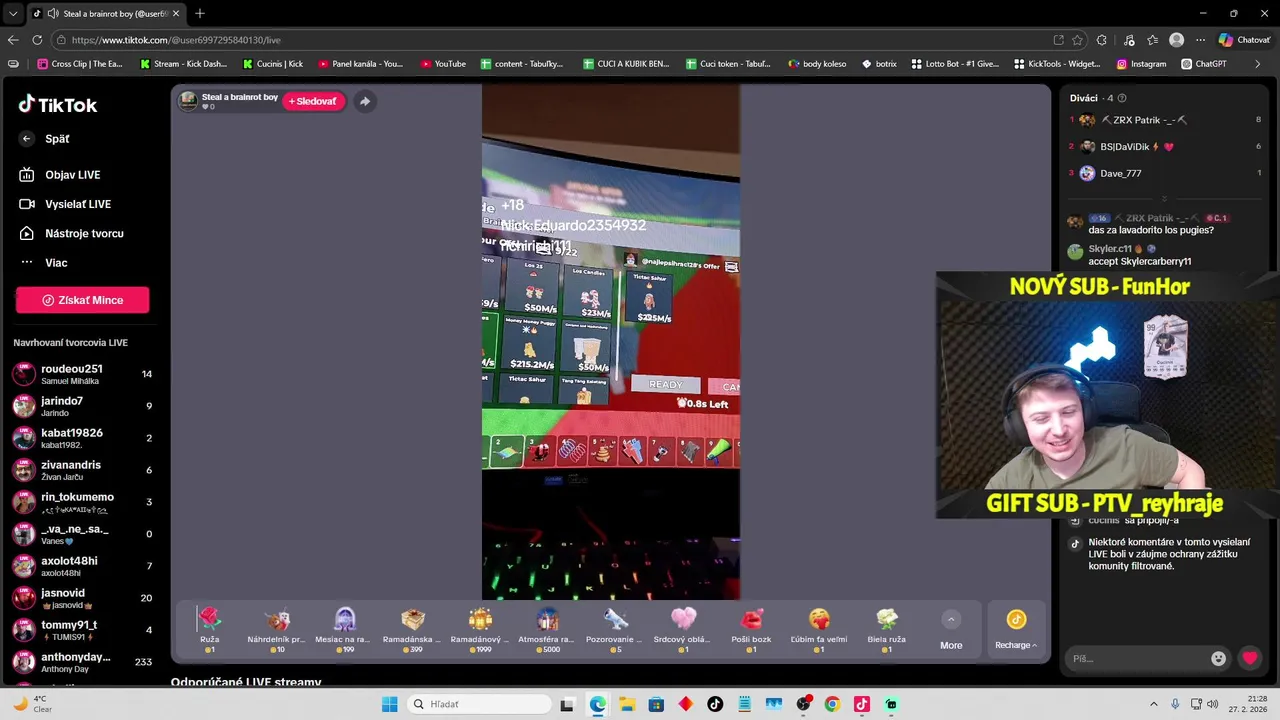Viewport: 1280px width, 720px height.
Task: Open the streamer's profile avatar
Action: coord(188,101)
